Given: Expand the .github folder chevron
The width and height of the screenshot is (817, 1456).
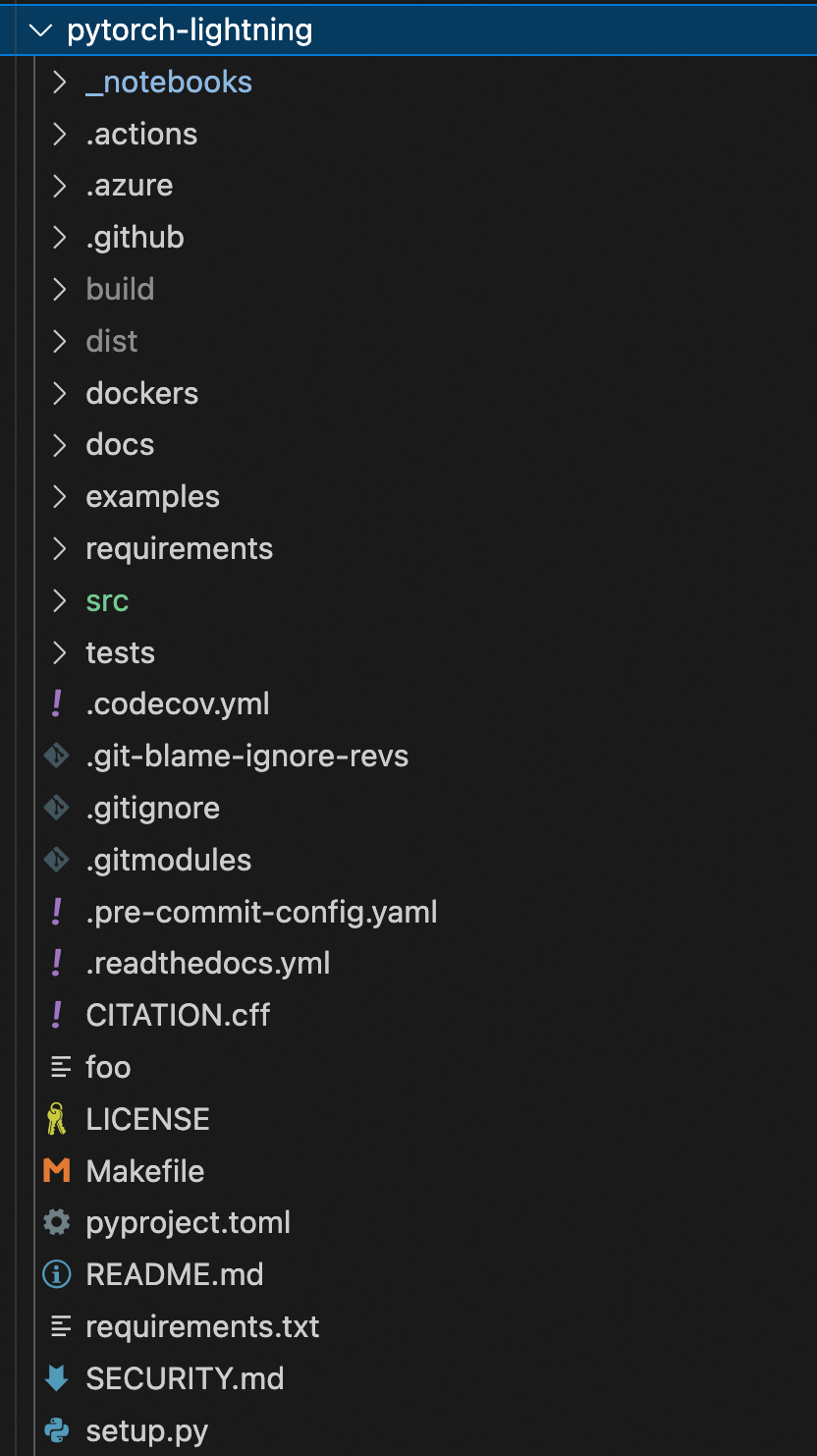Looking at the screenshot, I should click(x=60, y=238).
